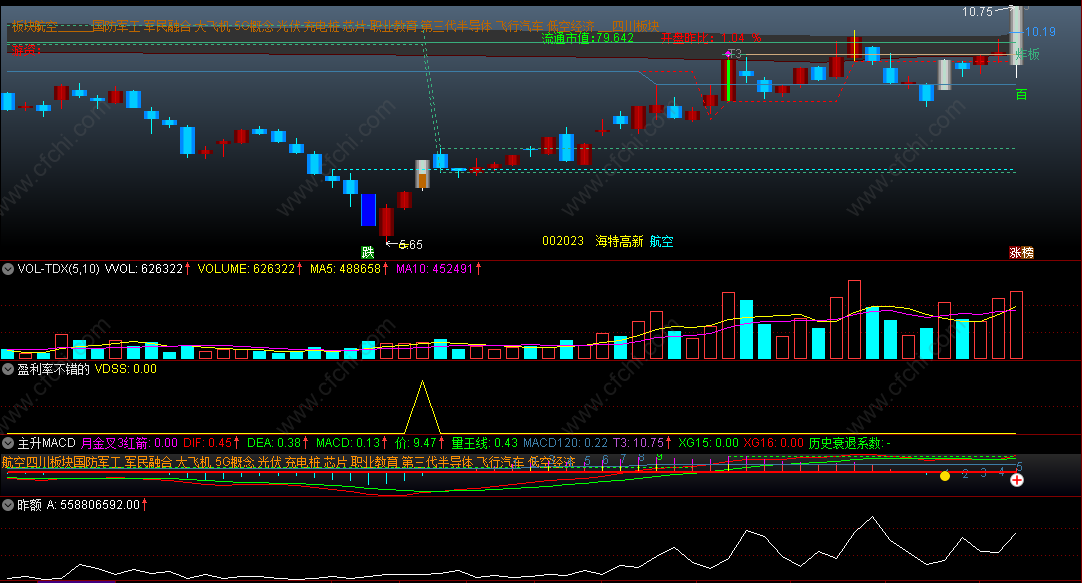Click the green 百 marker beside last candle
Screen dimensions: 1082x583
tap(1021, 95)
